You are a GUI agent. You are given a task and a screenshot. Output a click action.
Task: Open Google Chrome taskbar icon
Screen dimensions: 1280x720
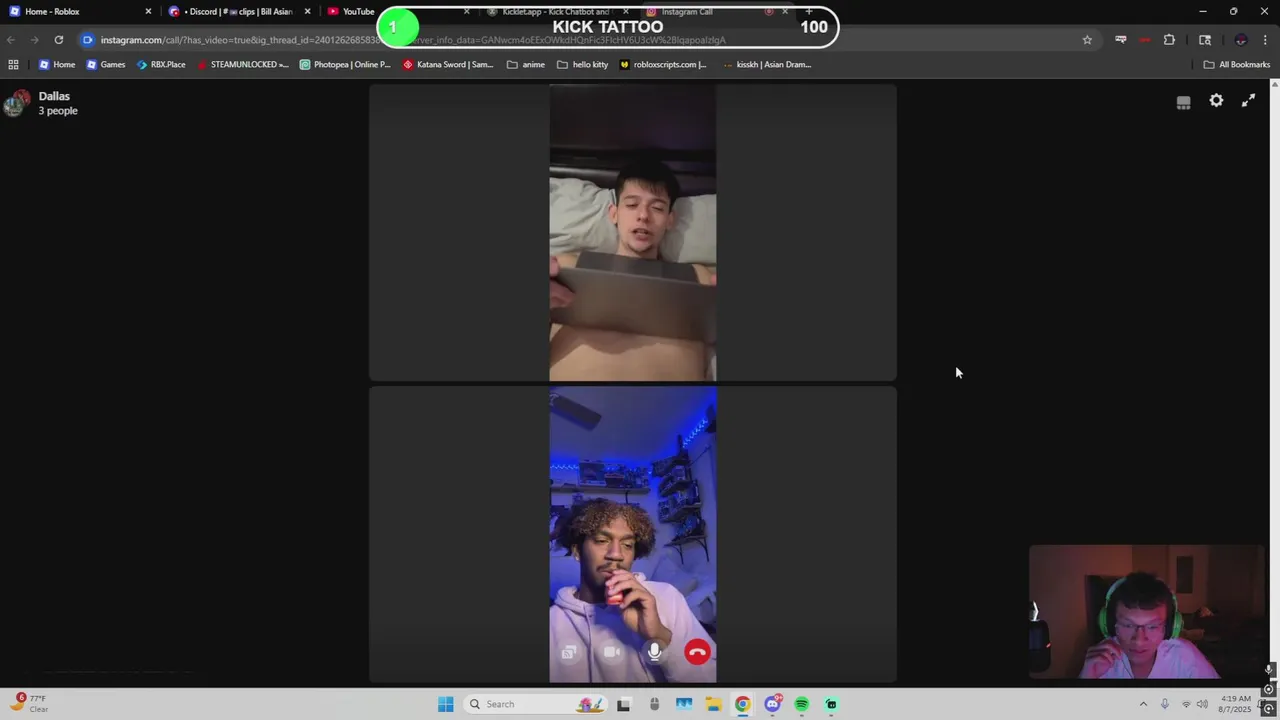pyautogui.click(x=742, y=704)
